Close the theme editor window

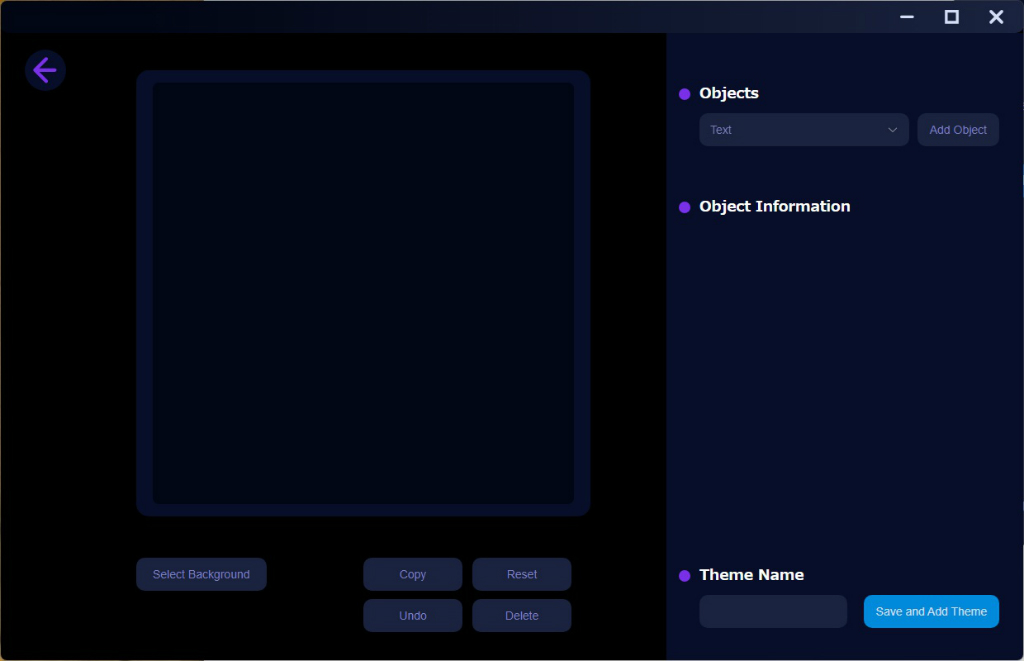click(996, 17)
